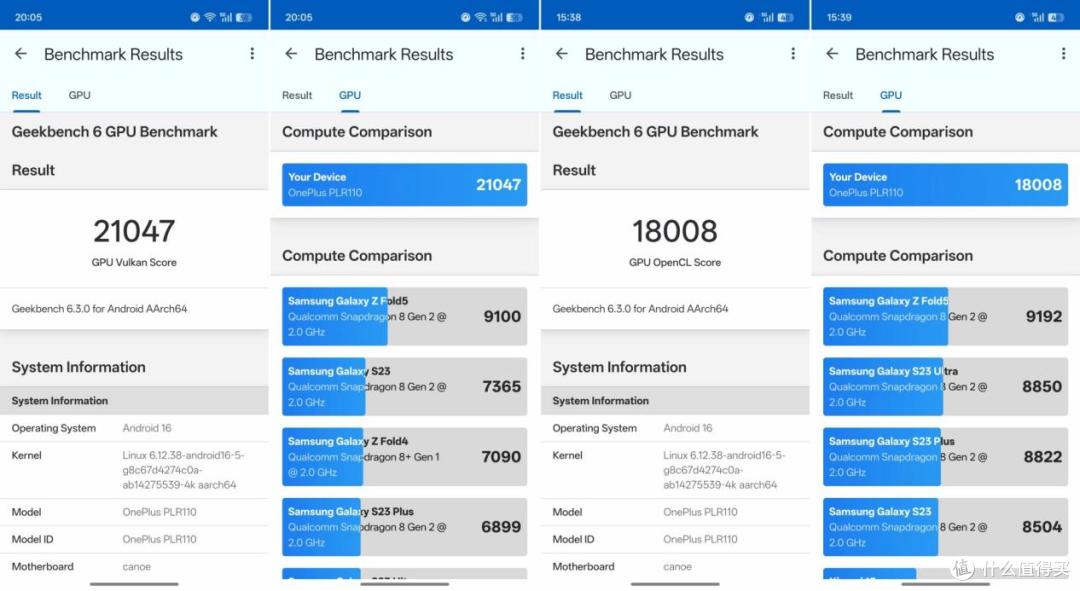Tap back arrow on OpenCL score result screen
The image size is (1080, 591).
[x=561, y=54]
